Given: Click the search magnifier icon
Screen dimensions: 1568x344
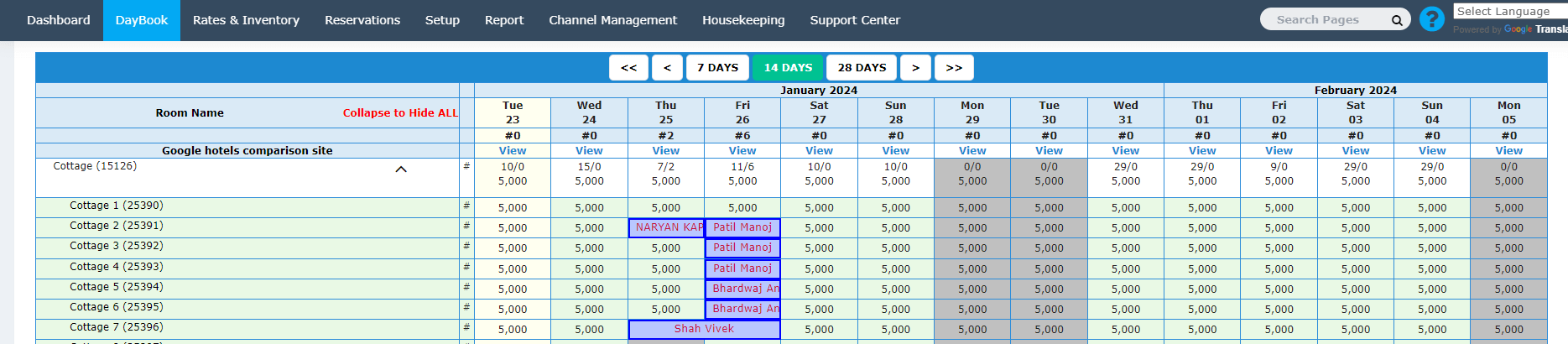Looking at the screenshot, I should click(x=1397, y=20).
